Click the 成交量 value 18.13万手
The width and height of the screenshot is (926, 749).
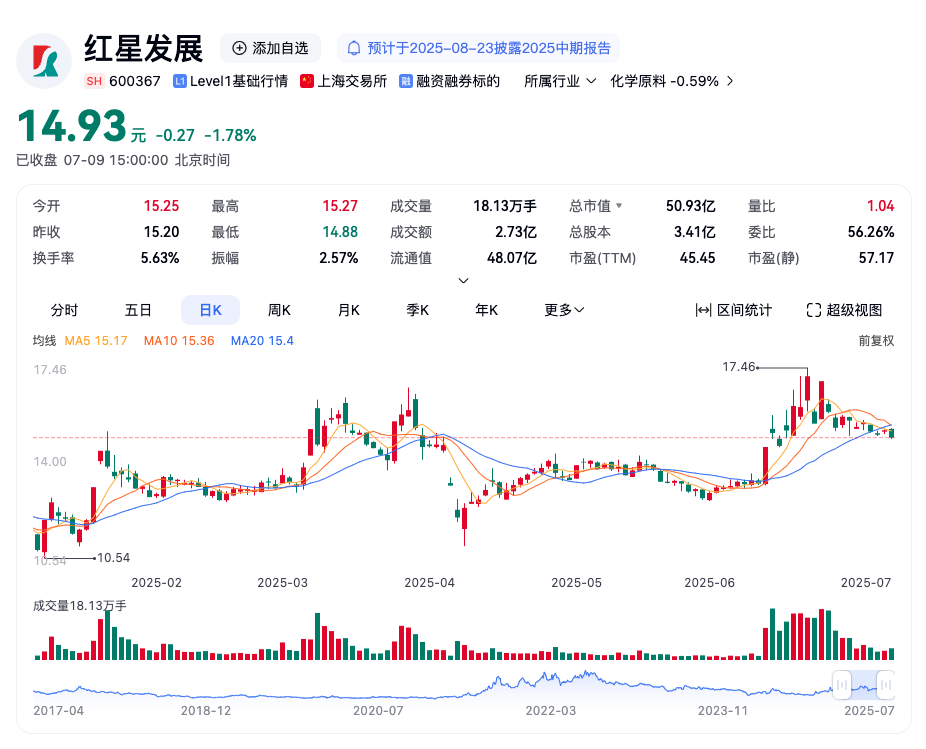coord(505,206)
